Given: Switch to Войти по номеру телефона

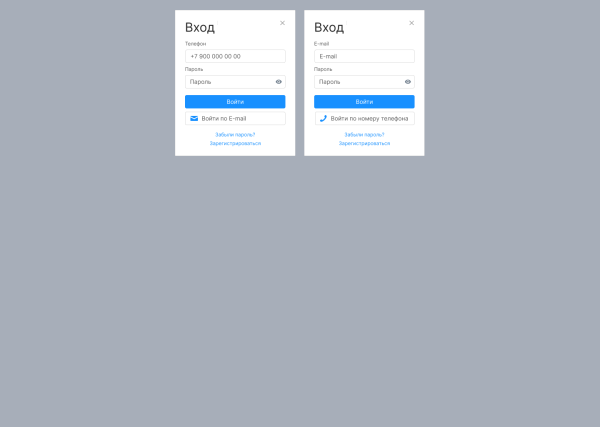Looking at the screenshot, I should (x=364, y=119).
